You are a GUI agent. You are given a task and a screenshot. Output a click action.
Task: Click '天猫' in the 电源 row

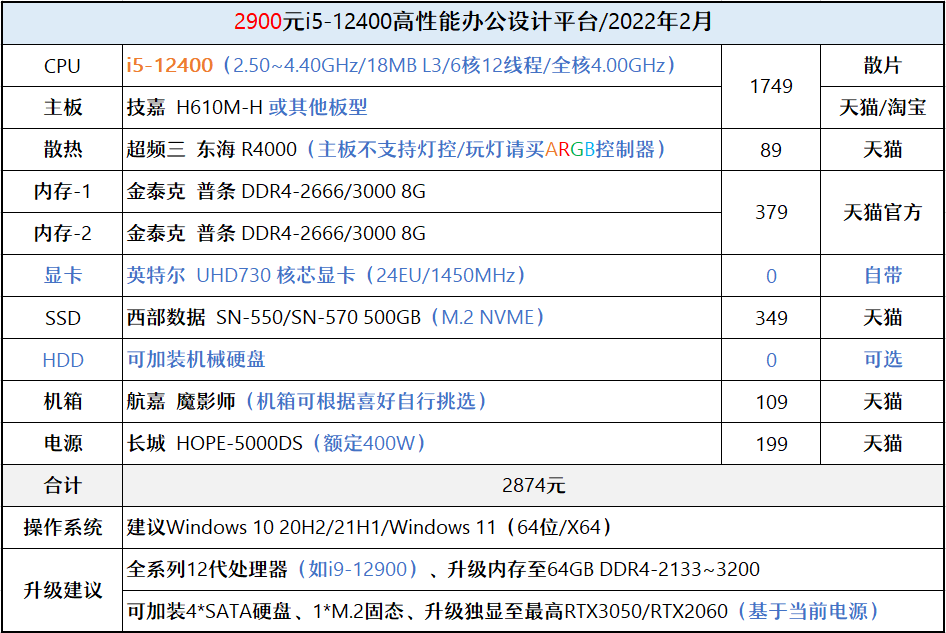click(x=882, y=444)
